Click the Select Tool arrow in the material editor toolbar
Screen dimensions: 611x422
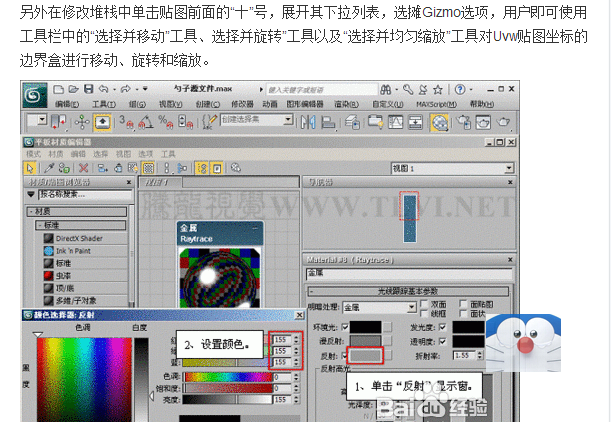[30, 168]
